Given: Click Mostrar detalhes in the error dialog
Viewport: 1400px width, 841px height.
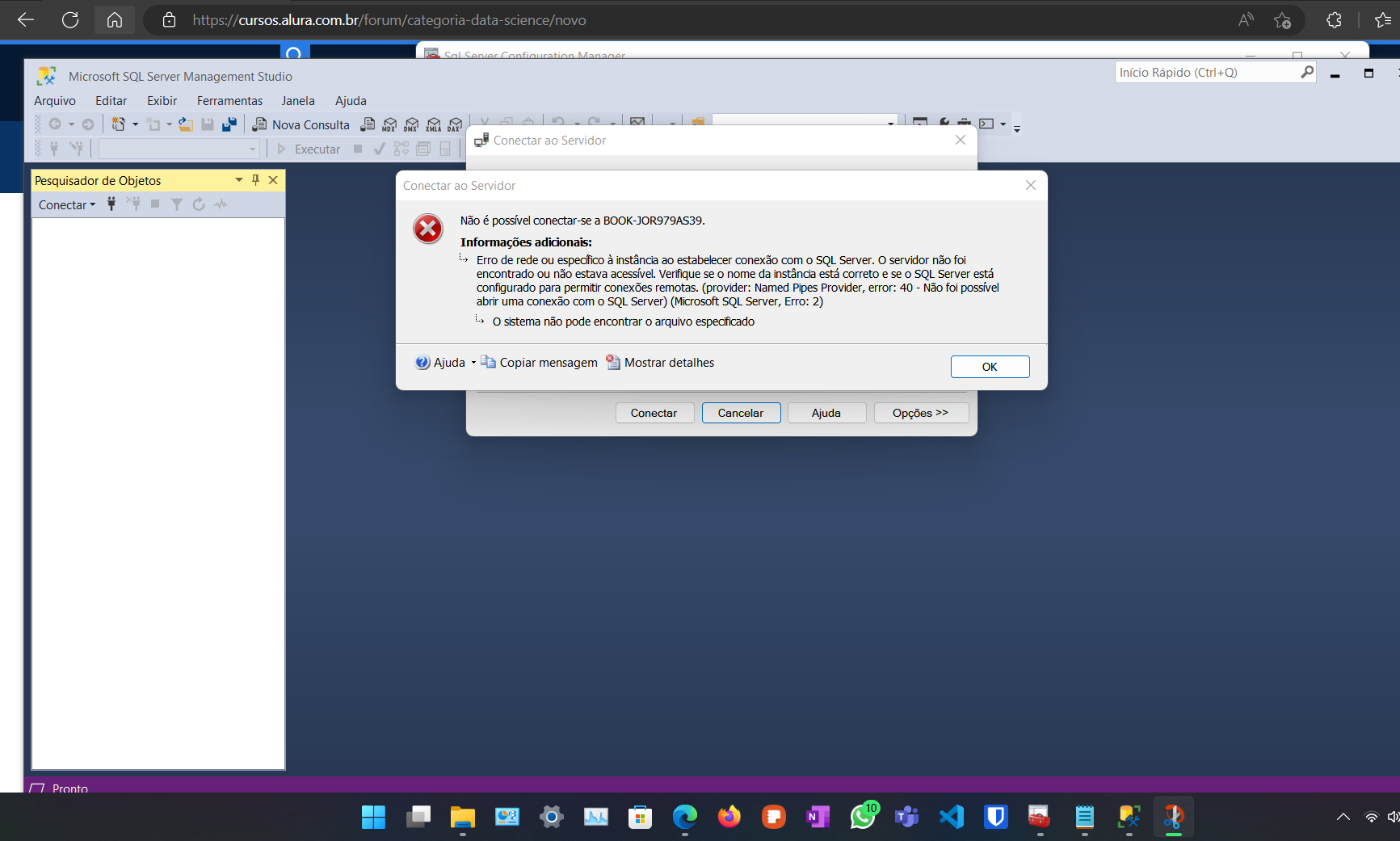Looking at the screenshot, I should [661, 363].
